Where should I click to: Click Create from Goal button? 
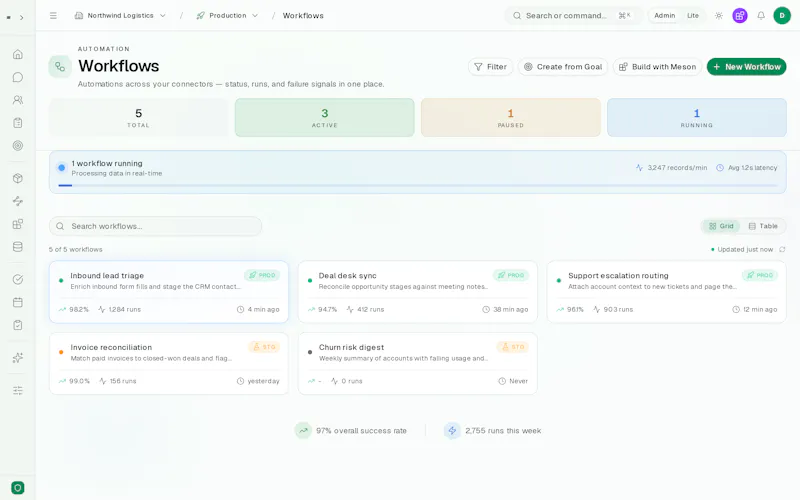tap(563, 67)
